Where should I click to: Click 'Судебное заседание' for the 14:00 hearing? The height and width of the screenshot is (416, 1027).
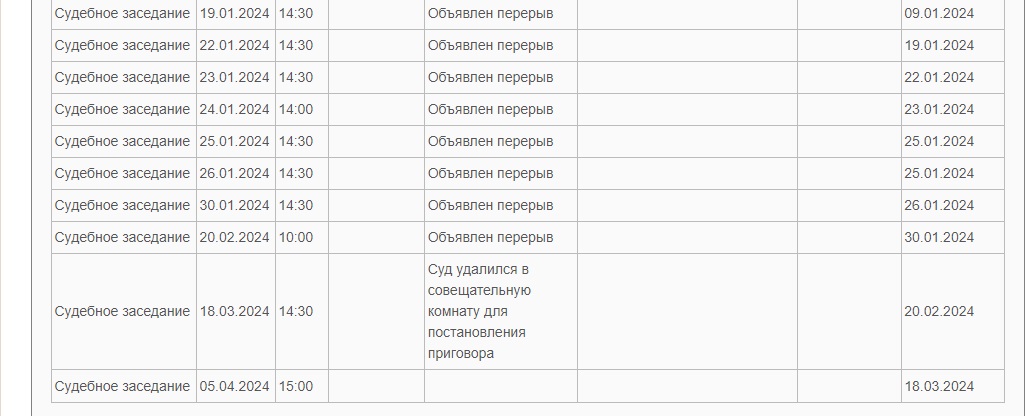[122, 110]
